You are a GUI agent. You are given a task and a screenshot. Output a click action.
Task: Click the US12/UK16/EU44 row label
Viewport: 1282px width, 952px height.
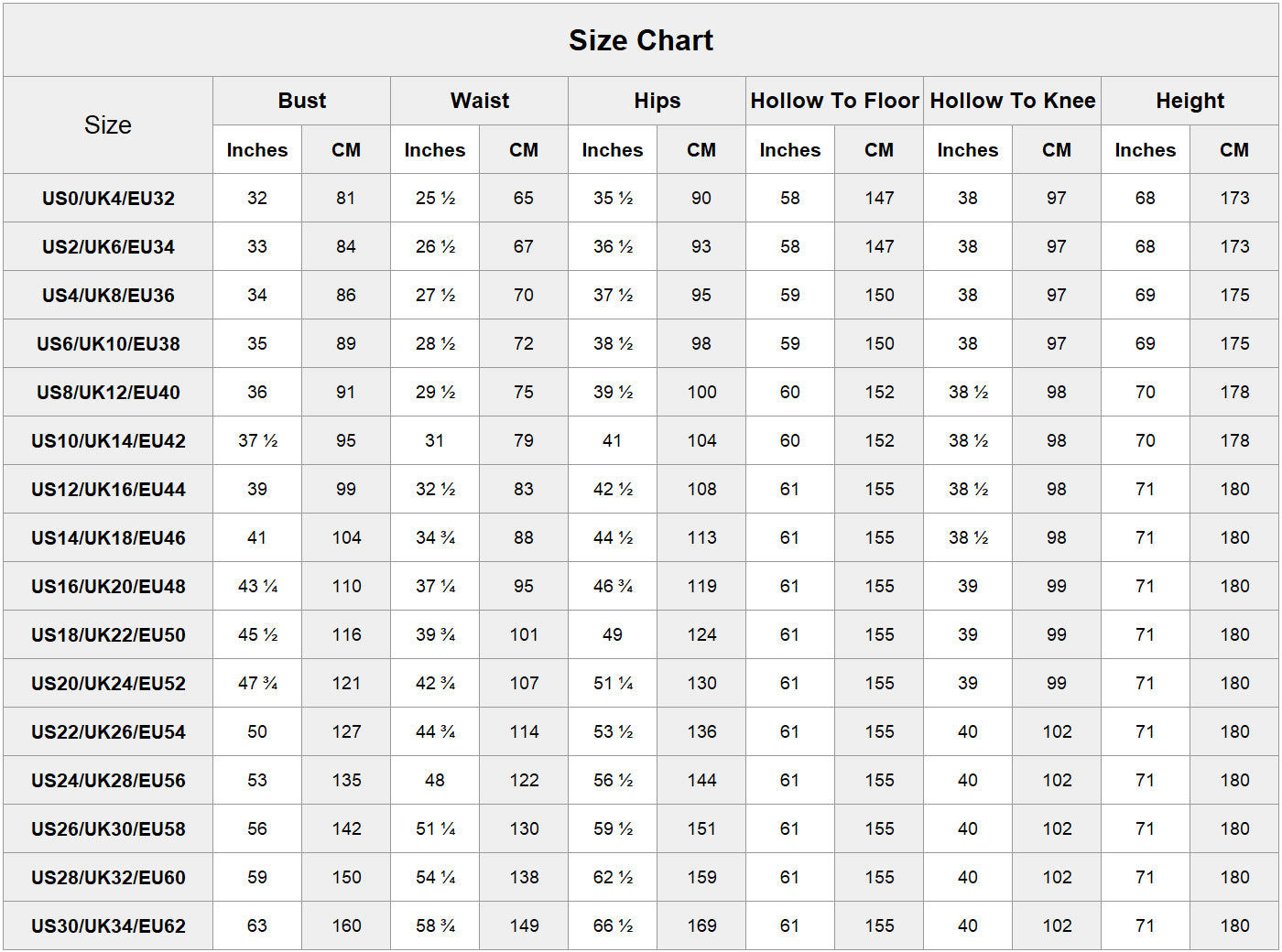point(108,490)
